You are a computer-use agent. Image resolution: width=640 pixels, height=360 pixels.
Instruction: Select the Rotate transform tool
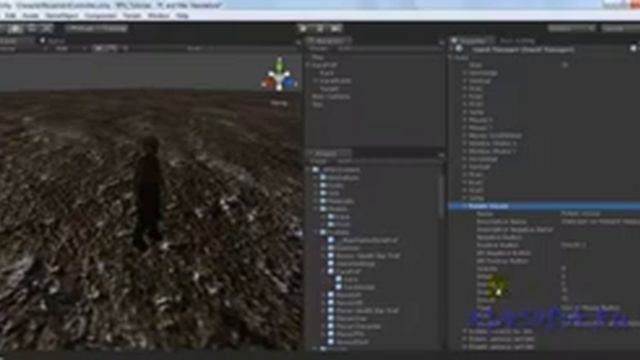coord(32,29)
